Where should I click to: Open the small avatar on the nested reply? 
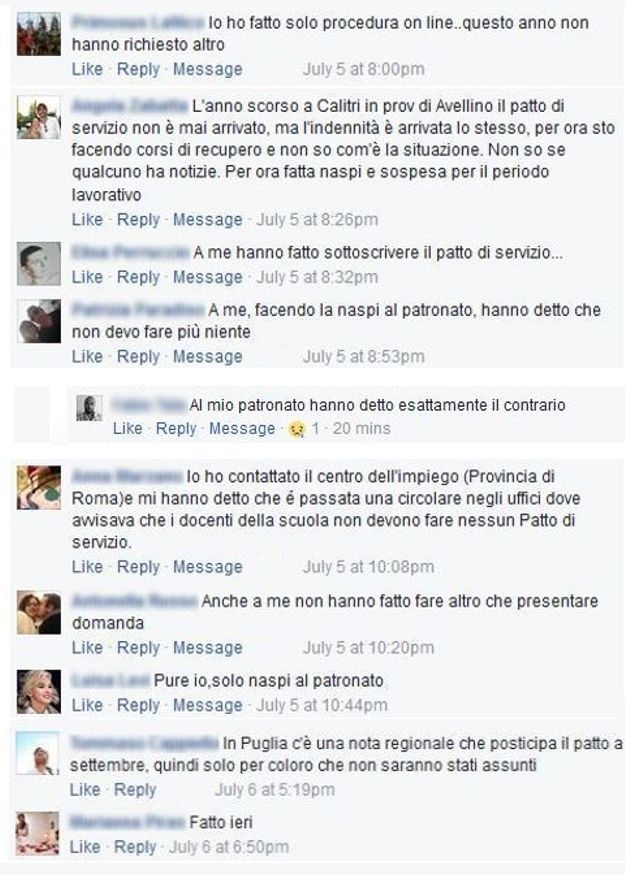click(89, 408)
